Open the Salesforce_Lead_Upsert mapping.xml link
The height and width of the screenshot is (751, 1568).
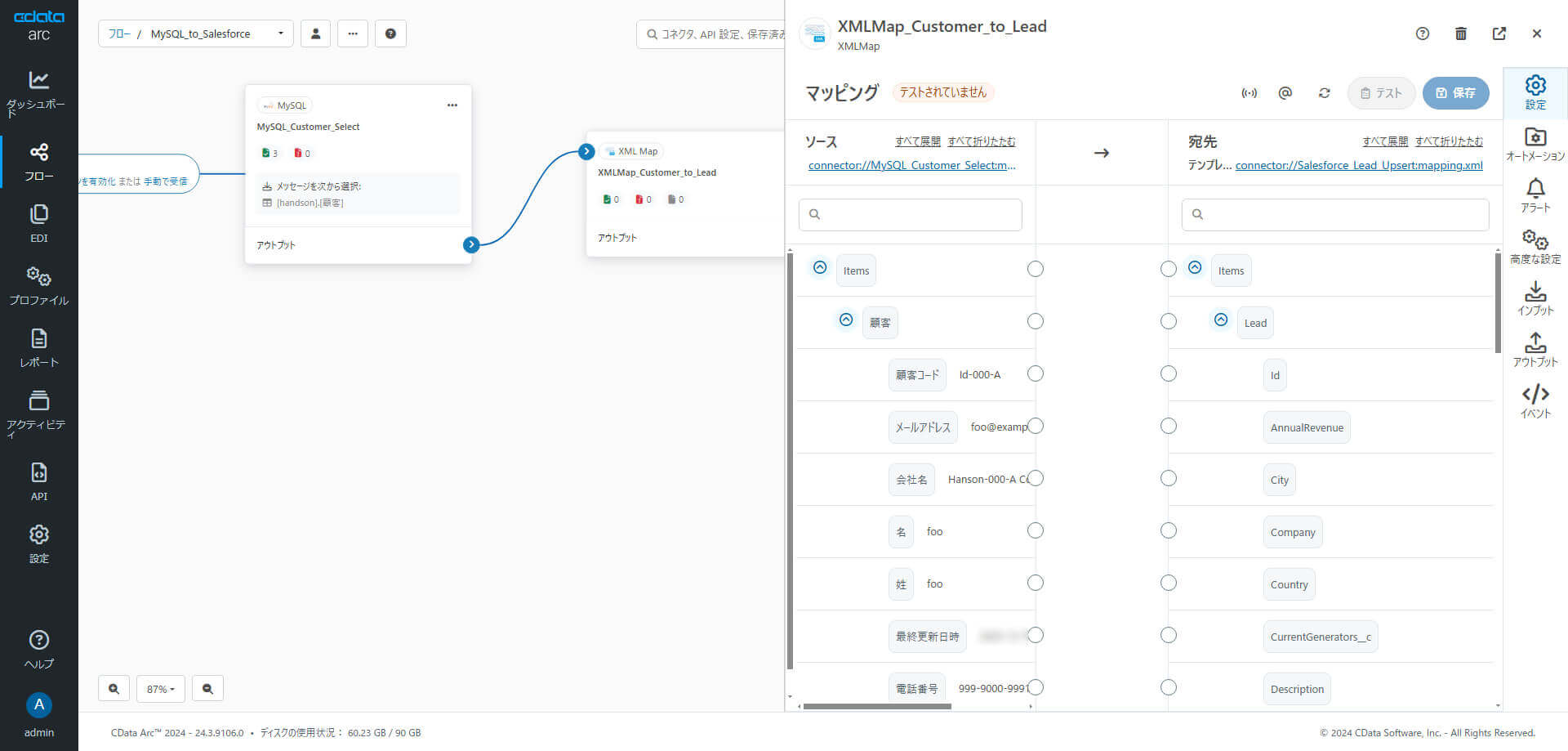click(x=1359, y=165)
